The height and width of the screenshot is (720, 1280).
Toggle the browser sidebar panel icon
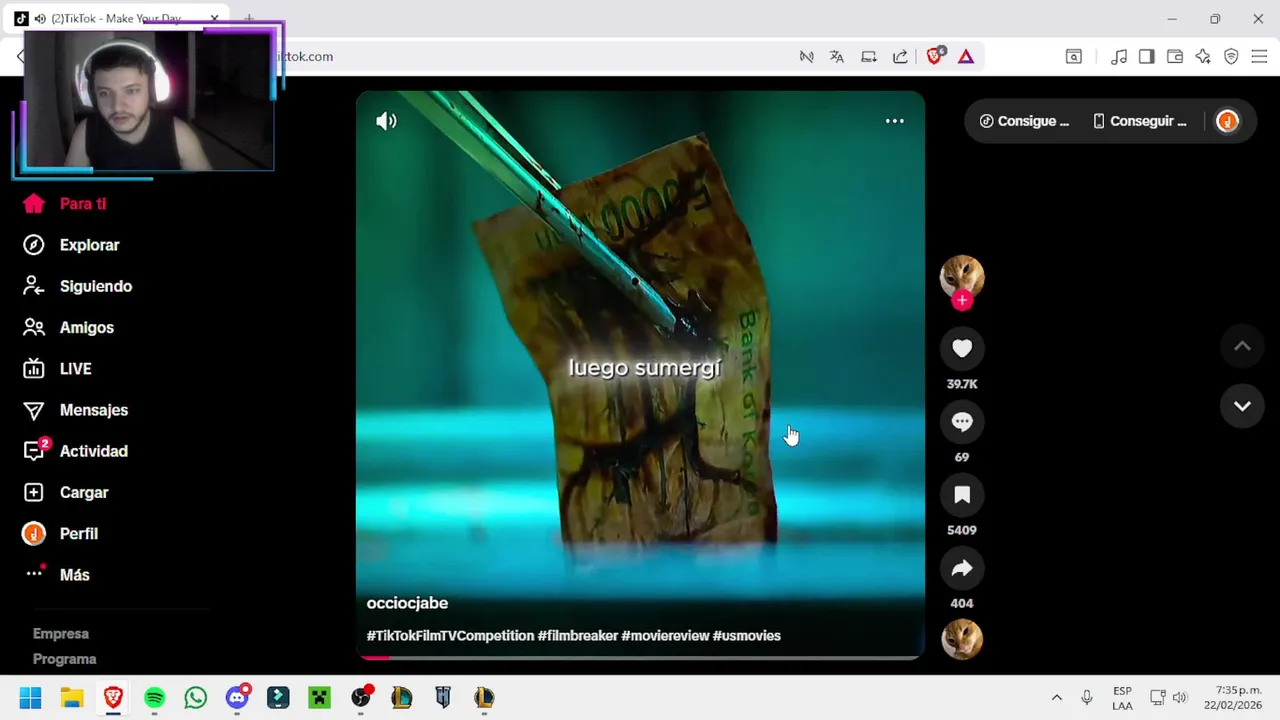1147,57
